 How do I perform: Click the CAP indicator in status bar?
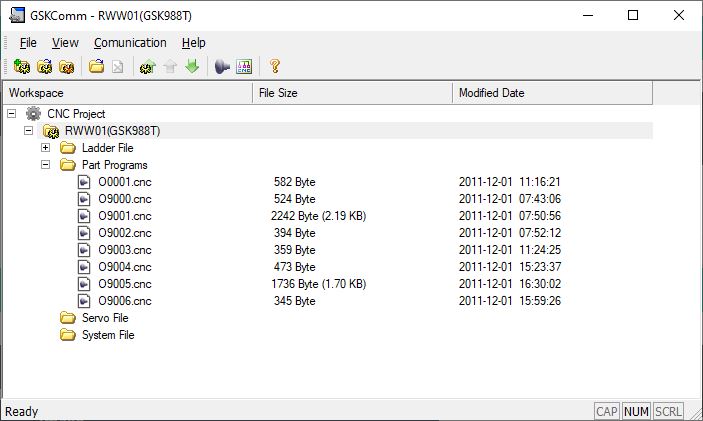(x=607, y=412)
